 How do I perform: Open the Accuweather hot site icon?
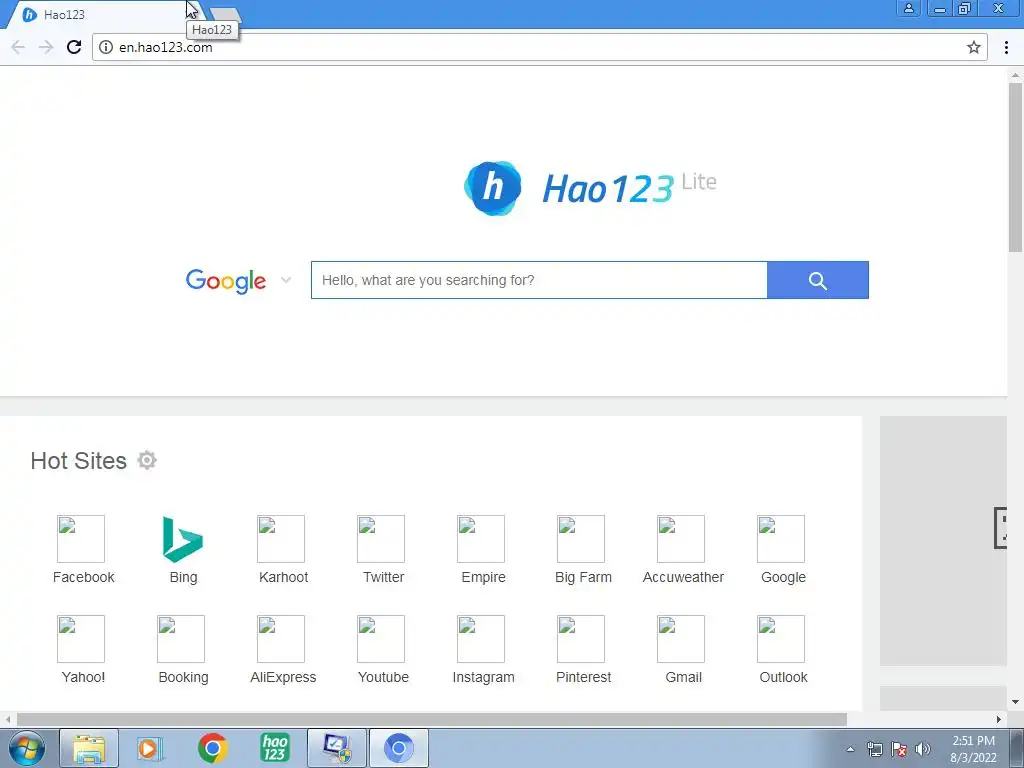(680, 539)
